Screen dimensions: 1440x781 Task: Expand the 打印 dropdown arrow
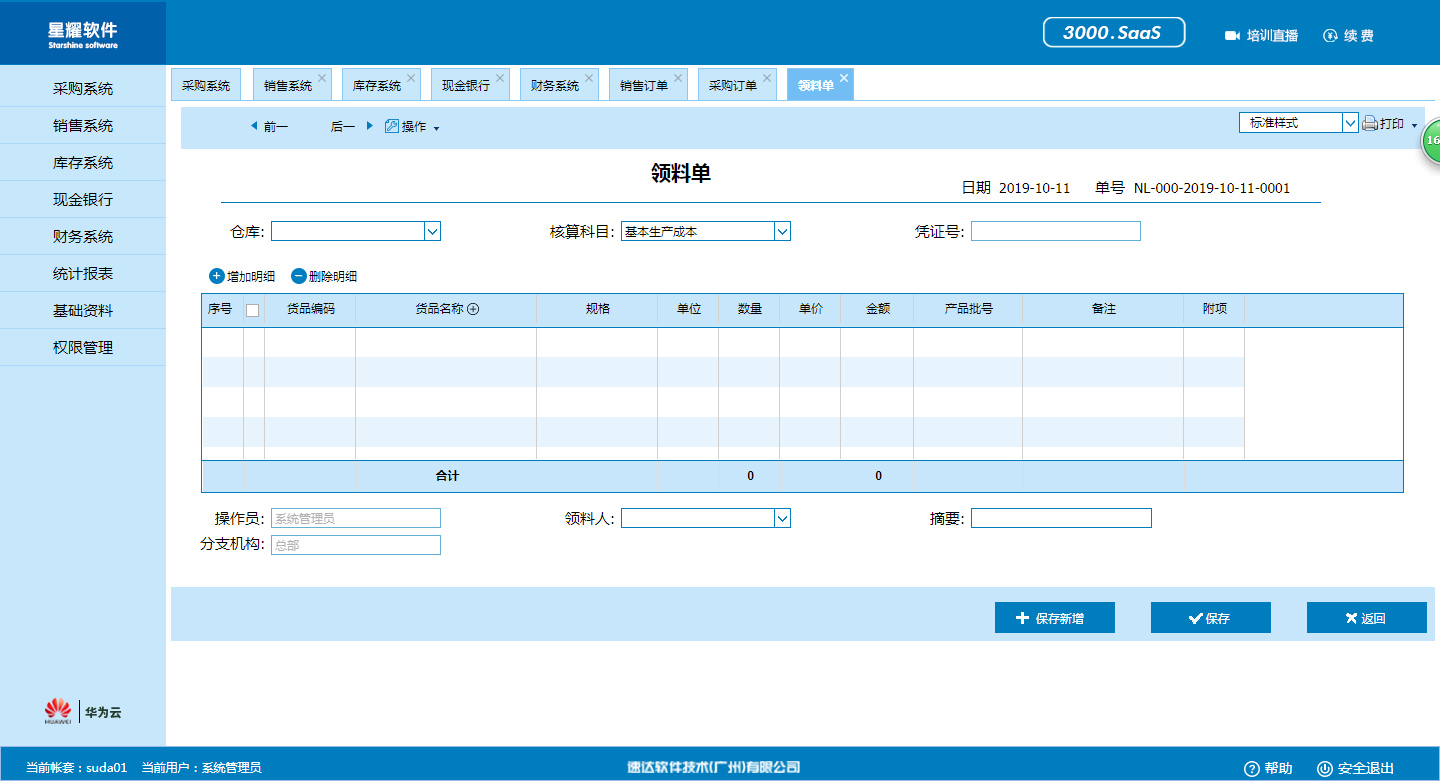[1415, 126]
